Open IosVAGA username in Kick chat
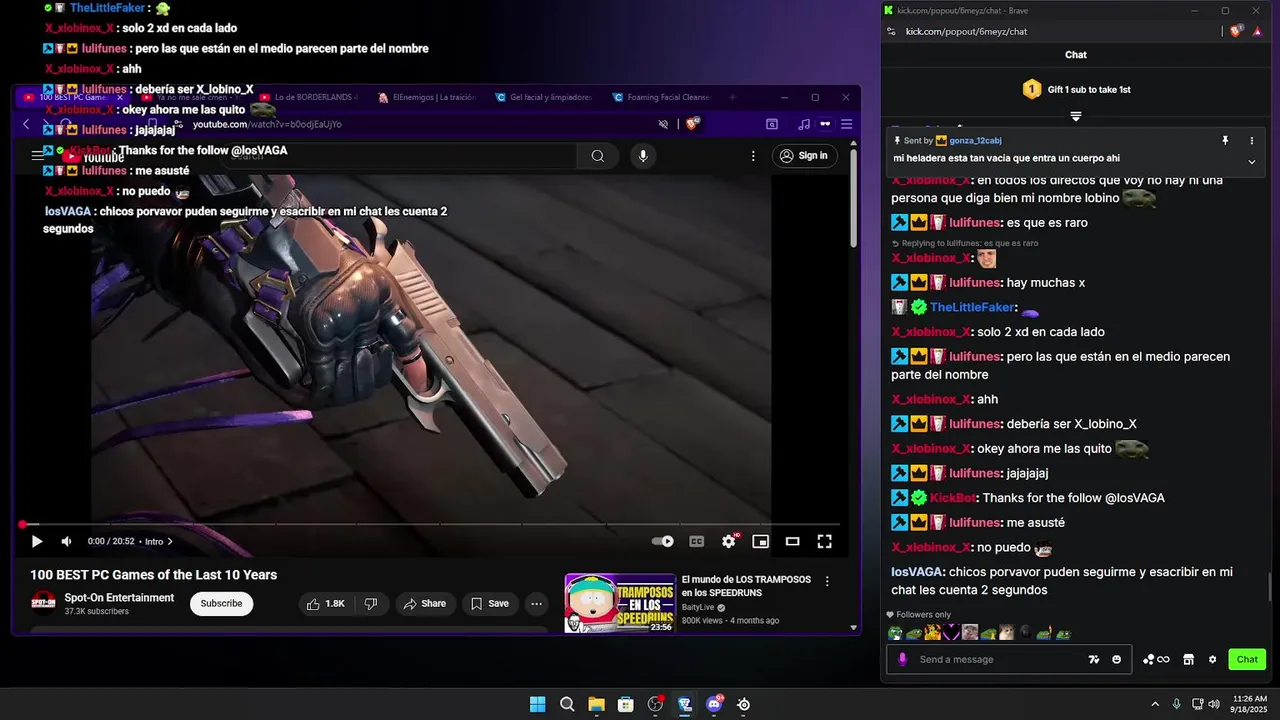The width and height of the screenshot is (1280, 720). pos(917,572)
